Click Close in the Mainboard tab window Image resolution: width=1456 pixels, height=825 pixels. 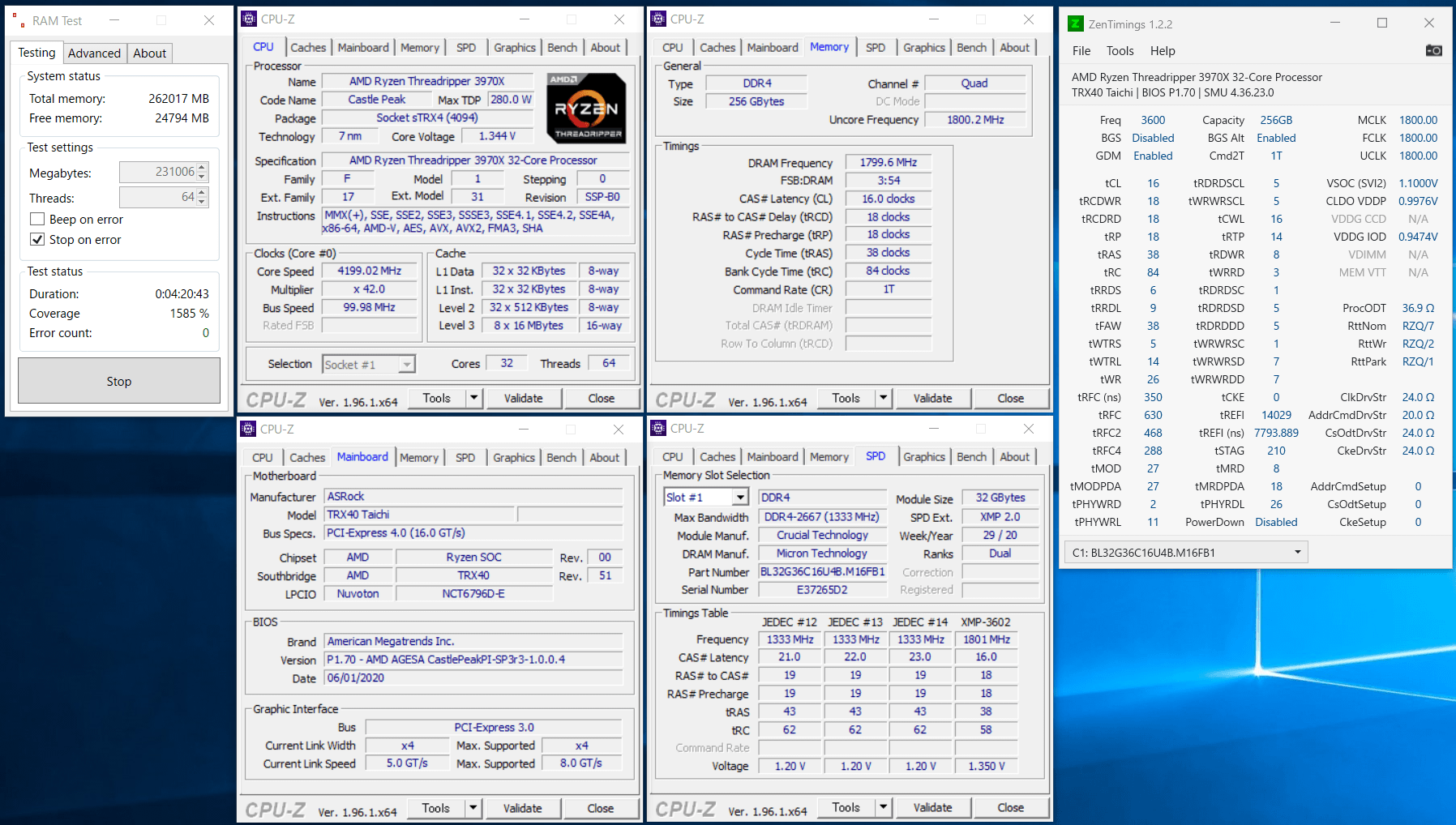pyautogui.click(x=600, y=808)
